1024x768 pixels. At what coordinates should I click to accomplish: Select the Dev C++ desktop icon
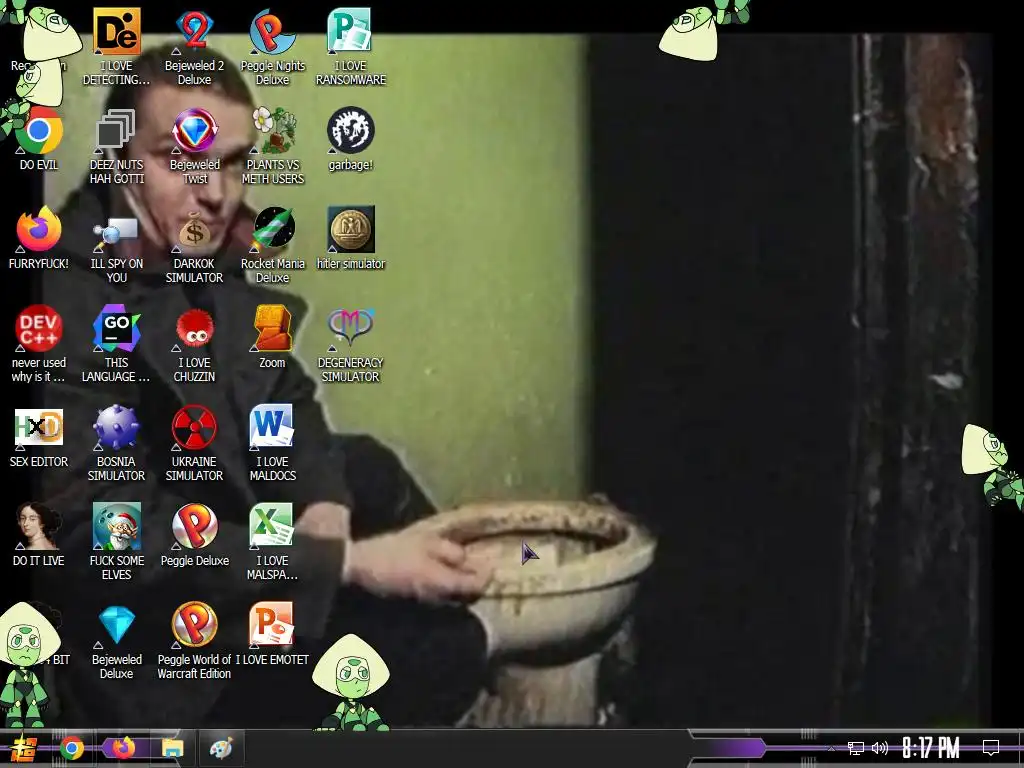39,328
